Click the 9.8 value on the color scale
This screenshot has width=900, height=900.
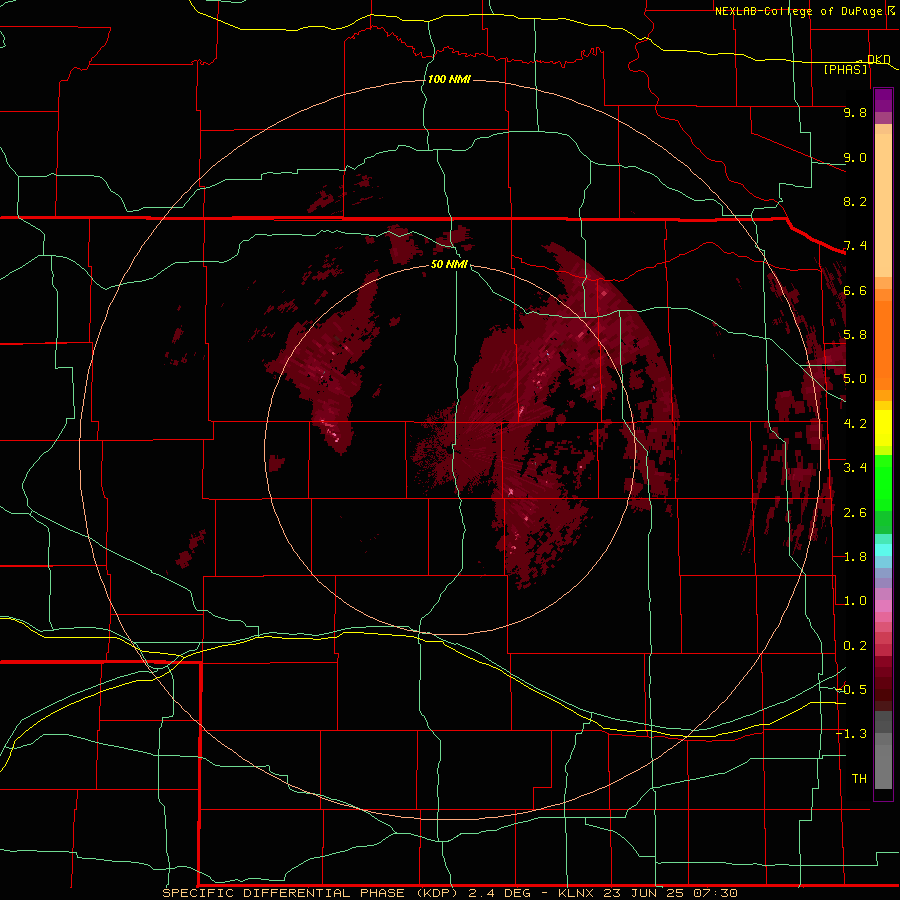pyautogui.click(x=855, y=112)
